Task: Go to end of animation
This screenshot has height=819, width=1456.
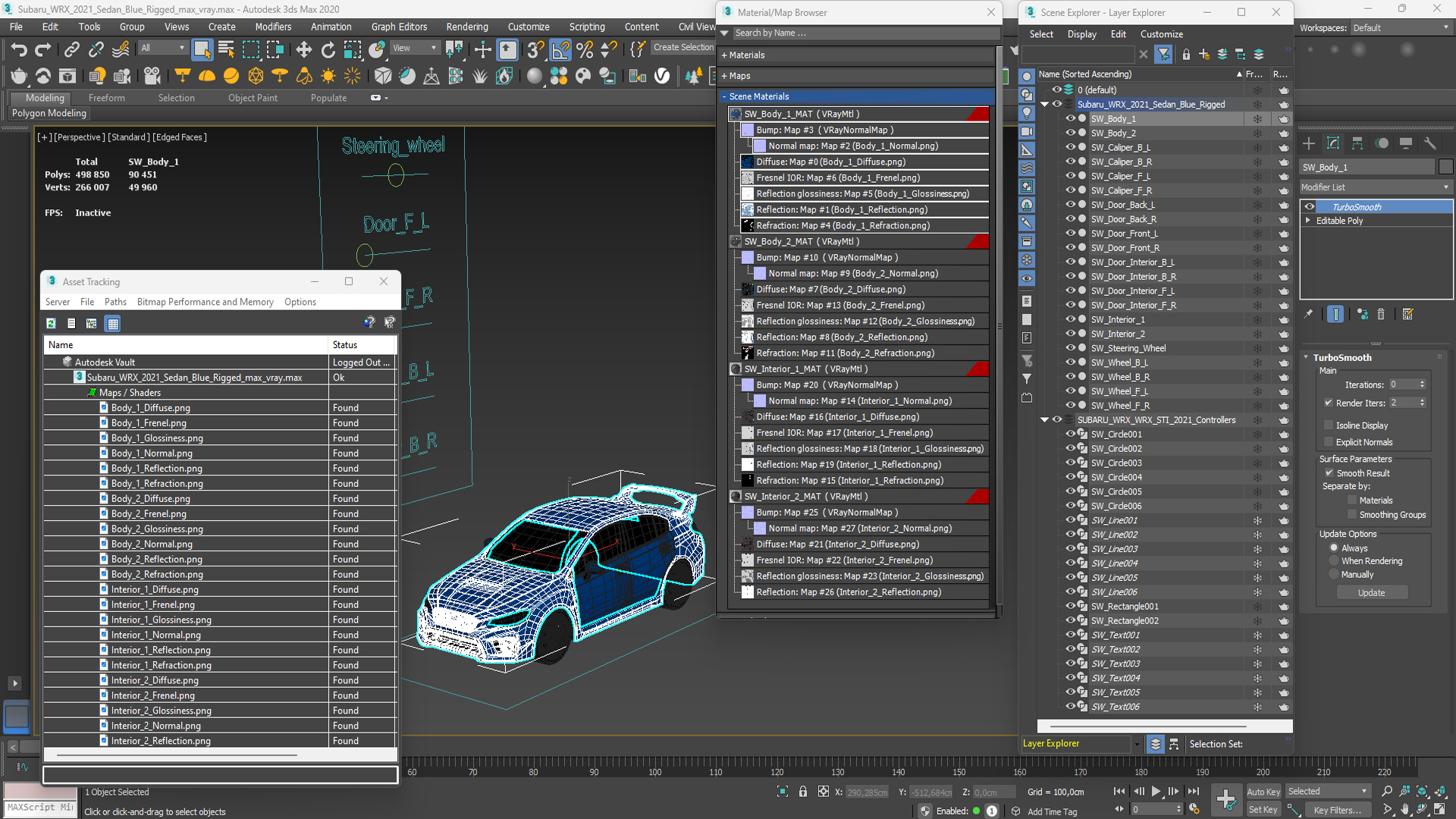Action: coord(1194,791)
